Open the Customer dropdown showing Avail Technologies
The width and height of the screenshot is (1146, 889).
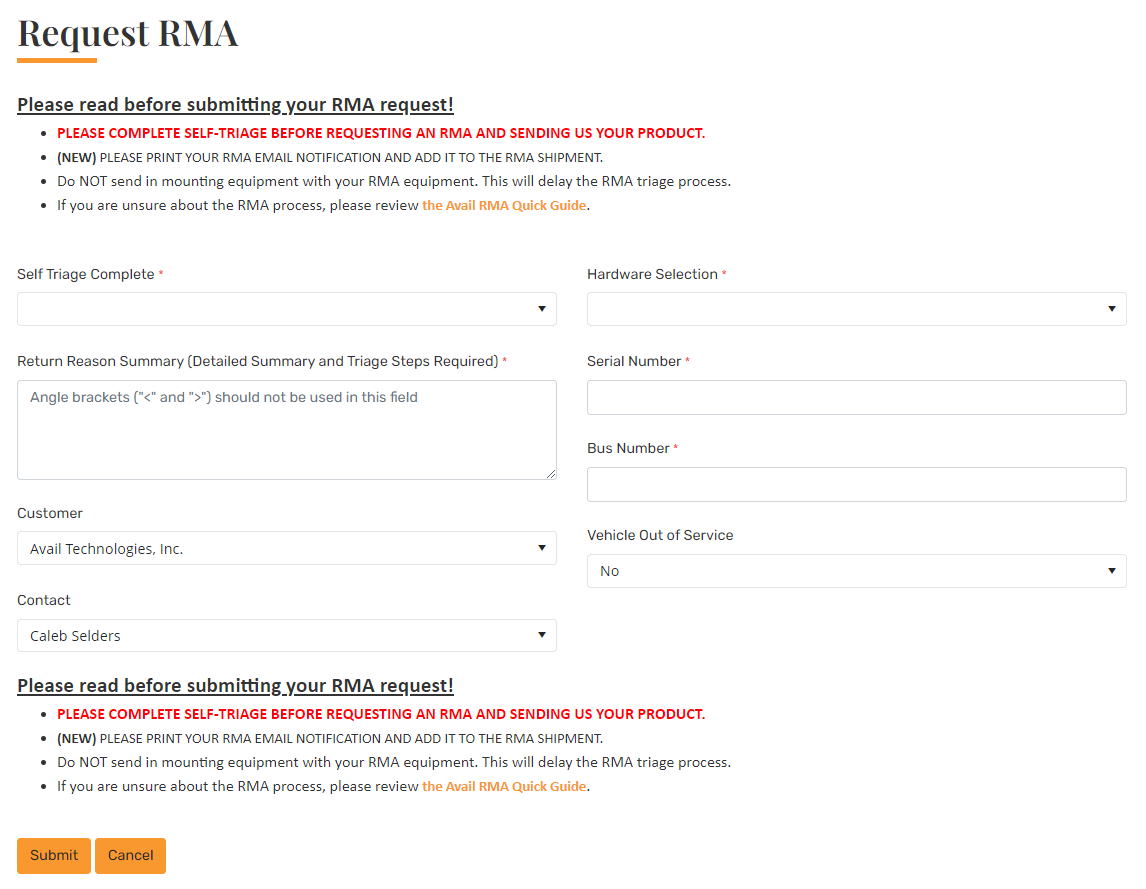point(286,548)
